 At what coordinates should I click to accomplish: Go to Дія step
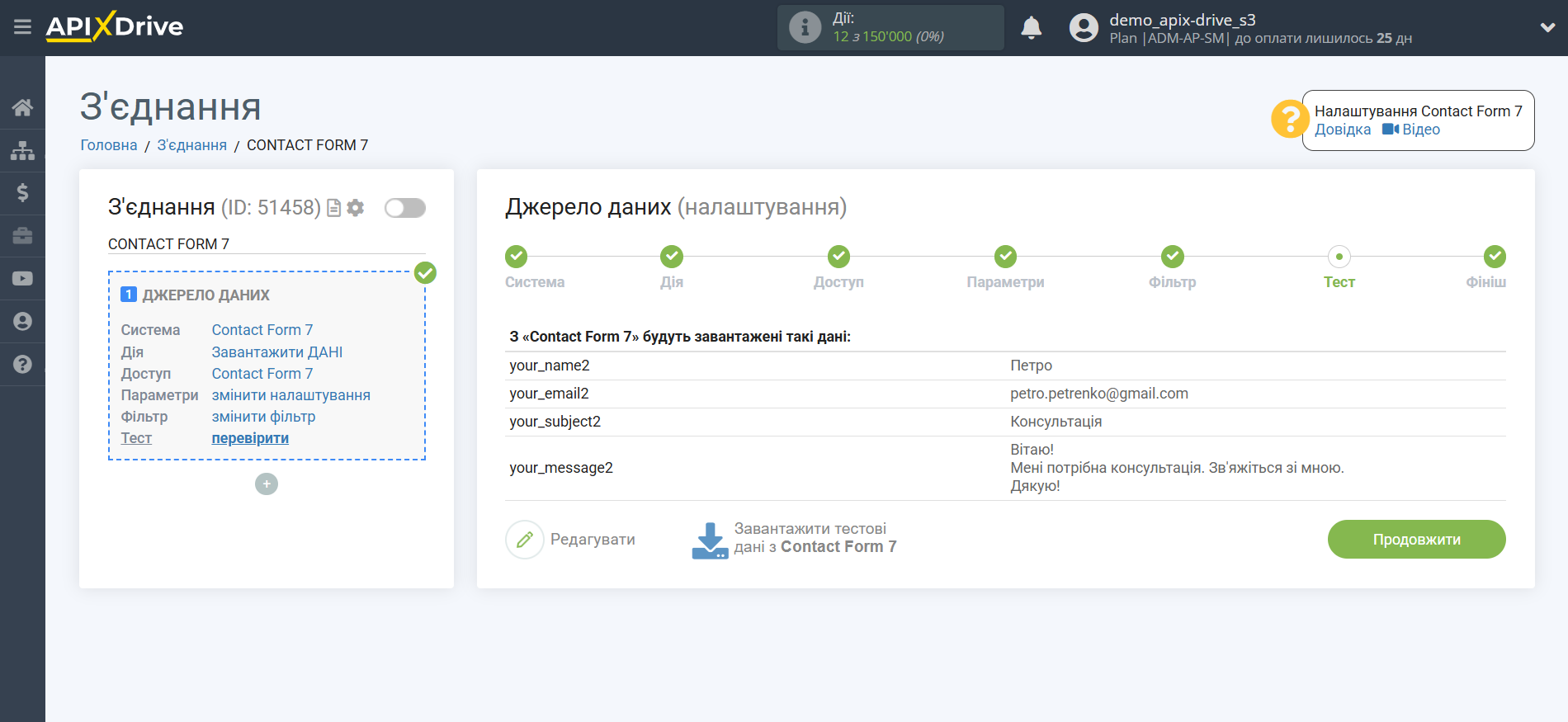[x=672, y=257]
